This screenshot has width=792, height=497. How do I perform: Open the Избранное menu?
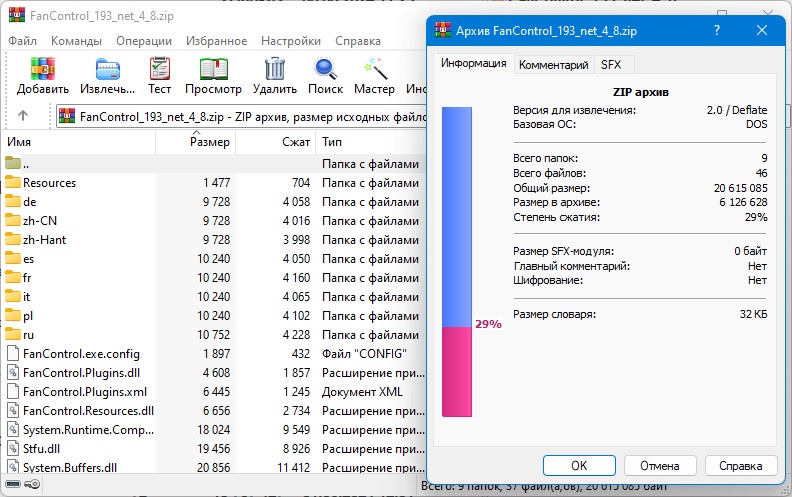(217, 41)
